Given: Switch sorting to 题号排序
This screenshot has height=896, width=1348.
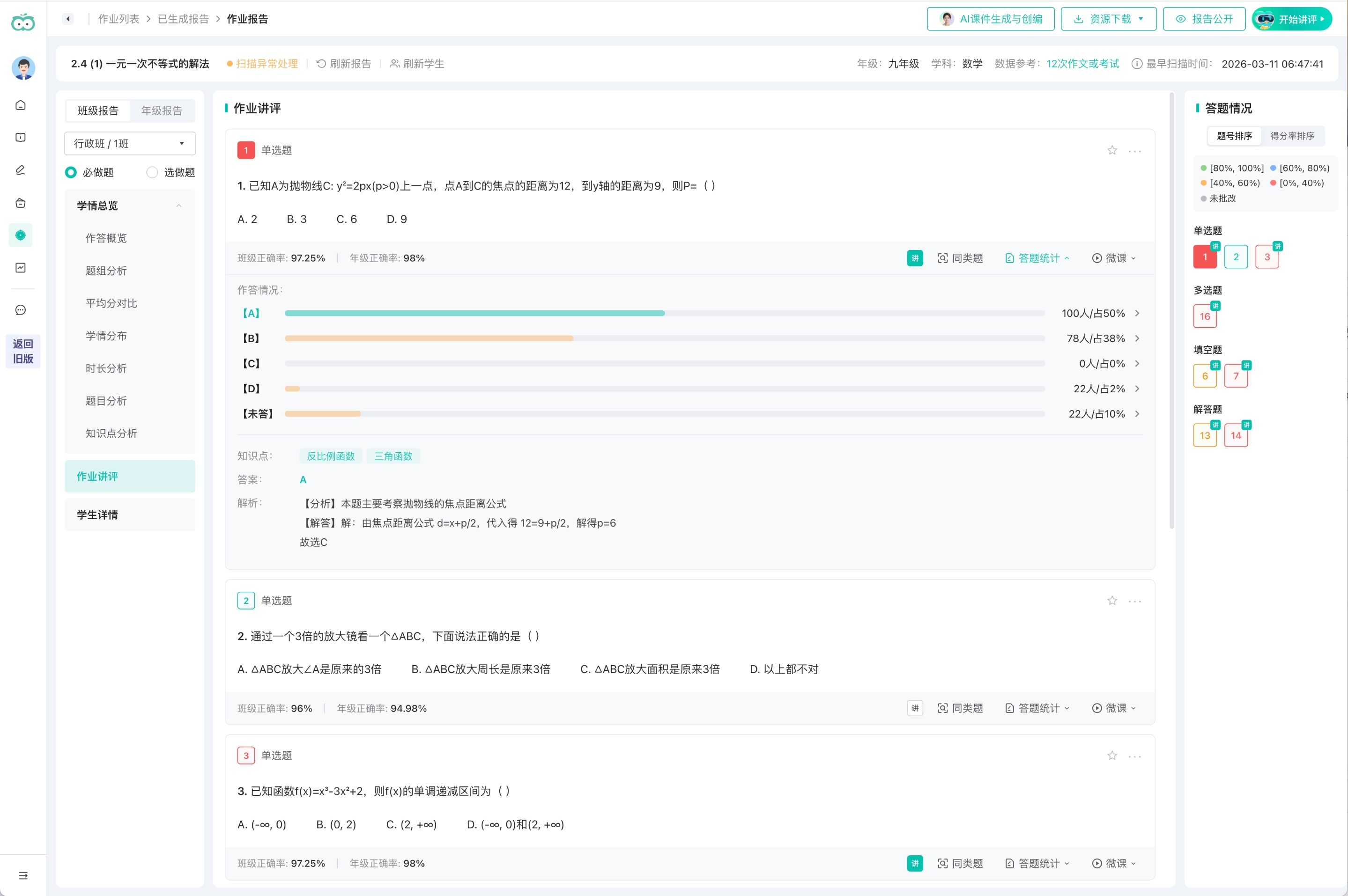Looking at the screenshot, I should point(1234,135).
